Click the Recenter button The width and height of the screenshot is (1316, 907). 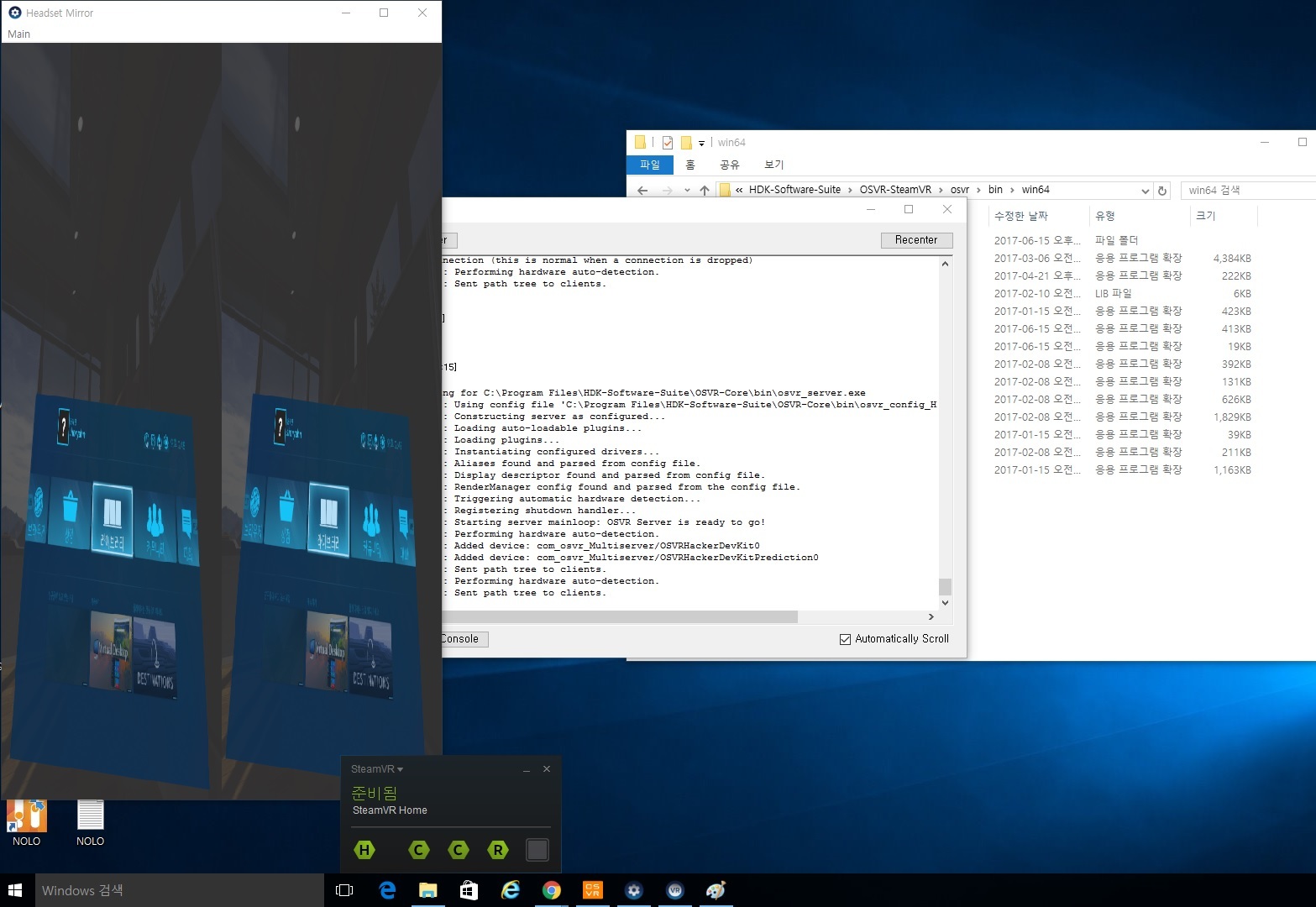pos(916,240)
